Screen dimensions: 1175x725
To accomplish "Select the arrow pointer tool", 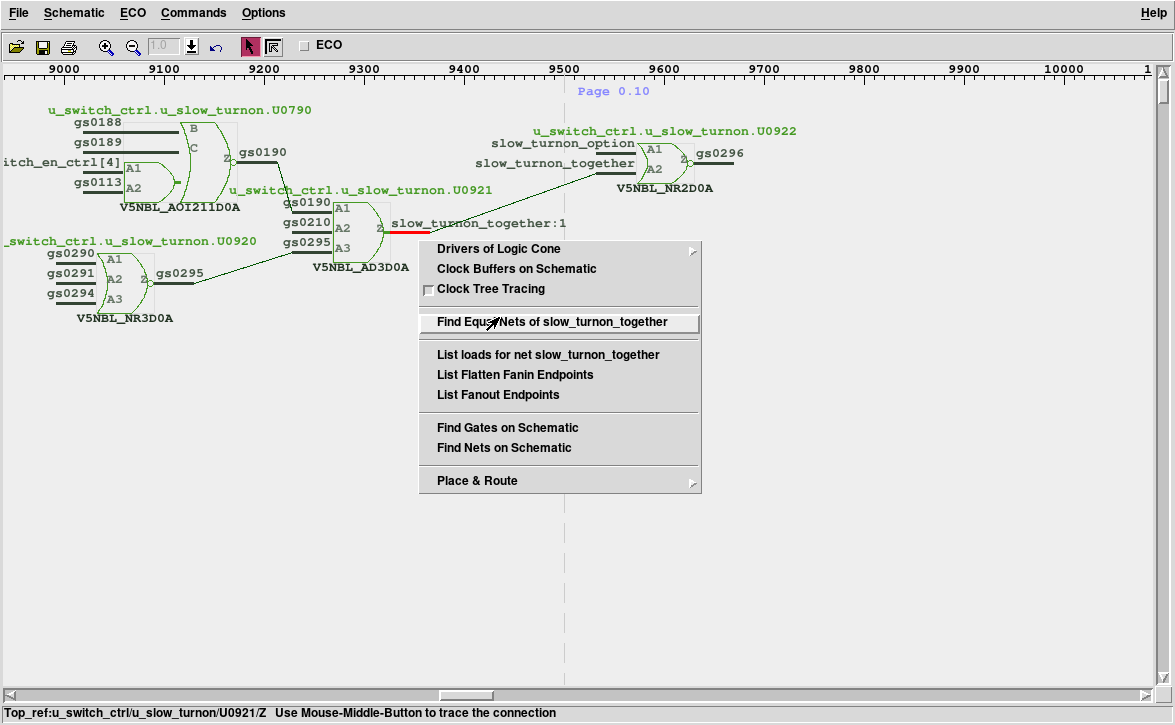I will pyautogui.click(x=250, y=47).
